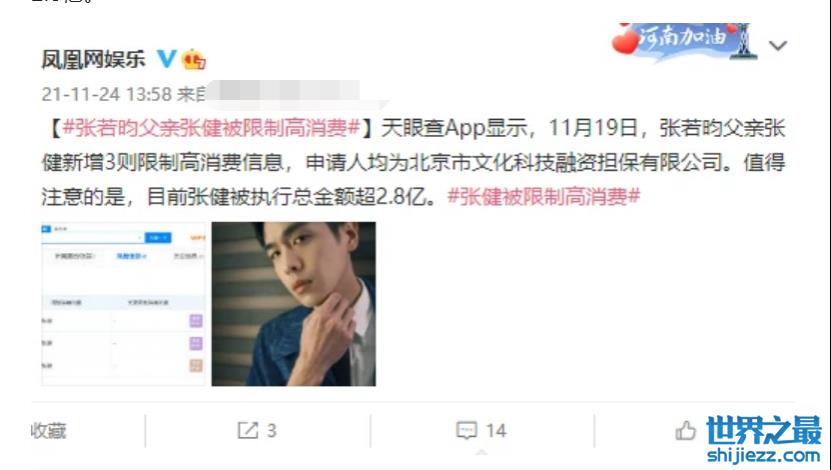Click the comment count 14
Viewport: 831px width, 470px height.
496,431
